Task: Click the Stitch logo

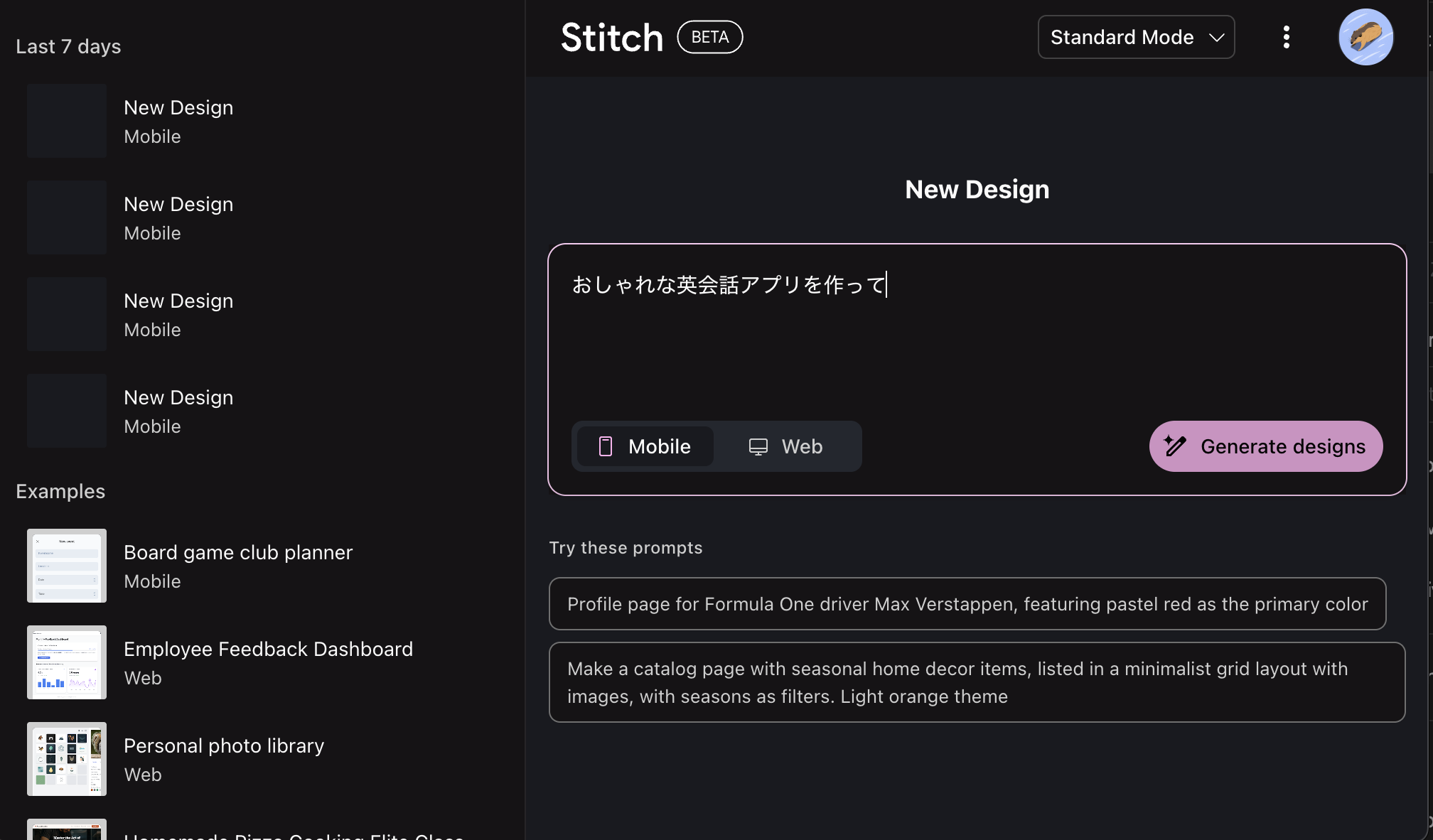Action: (611, 37)
